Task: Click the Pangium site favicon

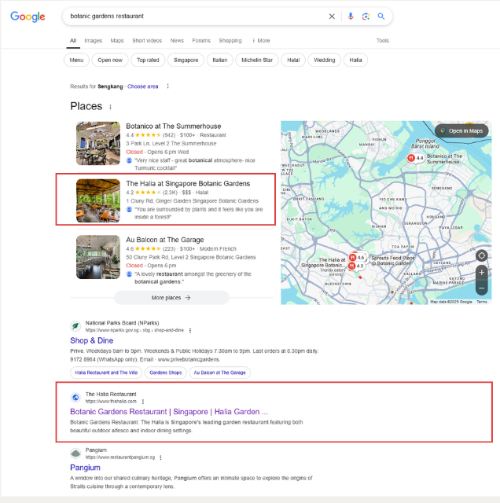Action: coord(76,453)
